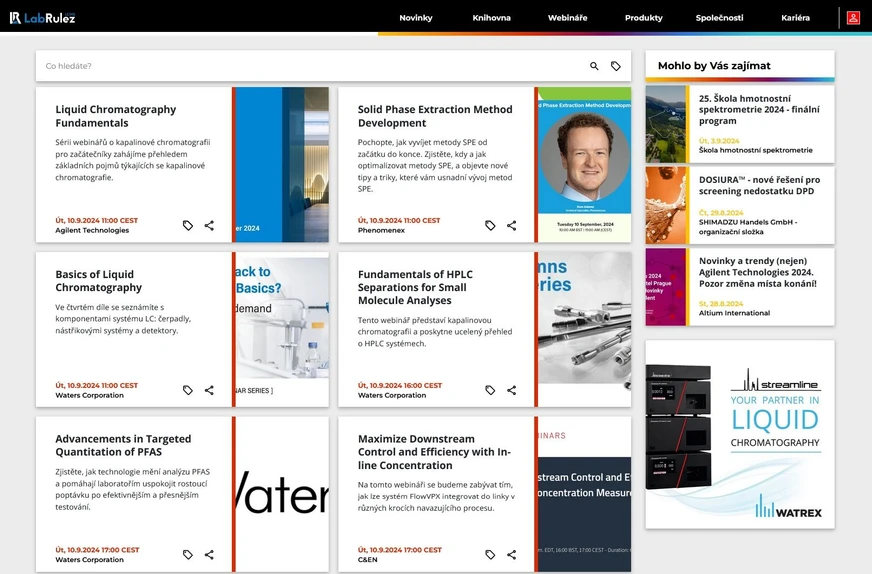Open the Společnosti menu
This screenshot has width=872, height=574.
[x=719, y=18]
